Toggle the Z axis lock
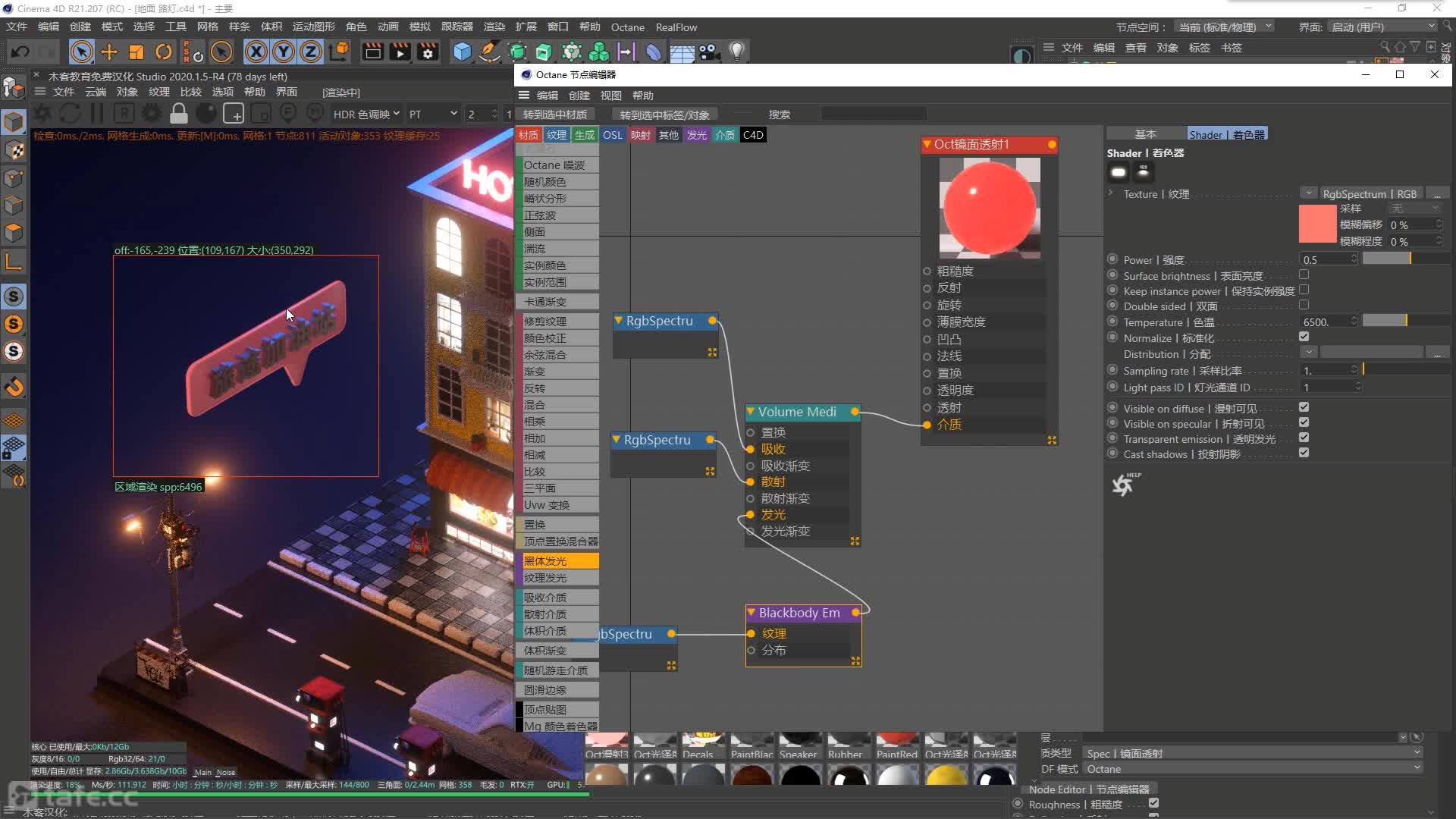 (x=311, y=52)
